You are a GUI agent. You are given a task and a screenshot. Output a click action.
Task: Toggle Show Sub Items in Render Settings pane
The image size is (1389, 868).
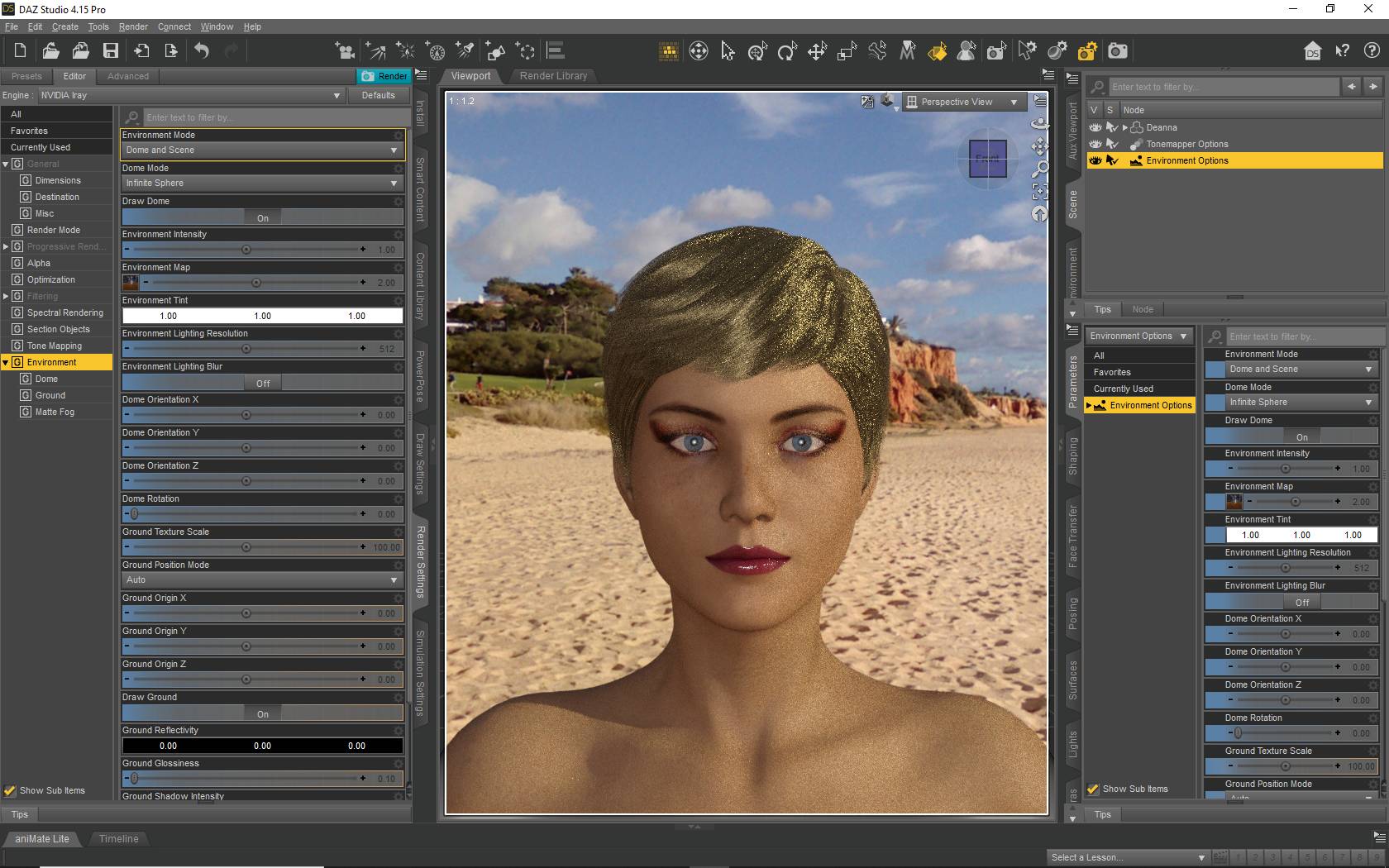pyautogui.click(x=10, y=790)
